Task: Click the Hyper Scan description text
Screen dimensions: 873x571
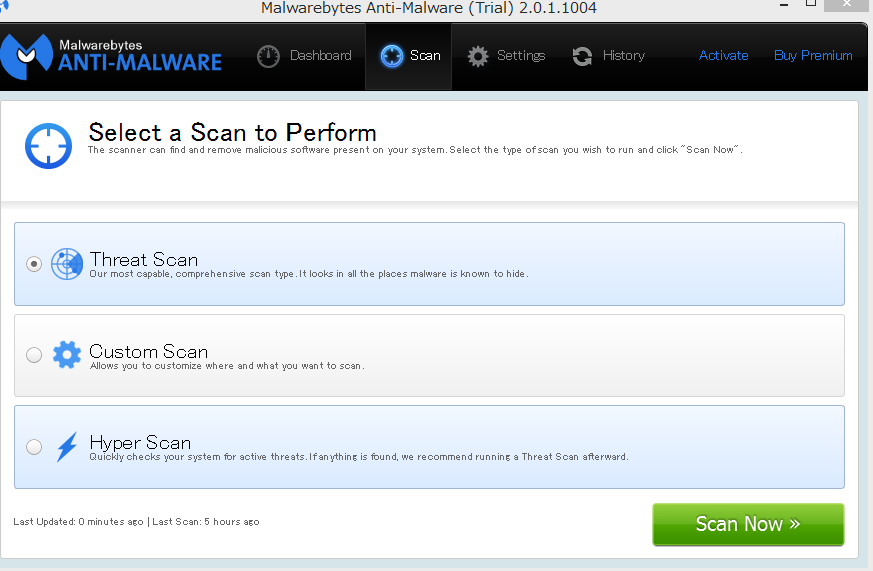Action: pos(359,457)
